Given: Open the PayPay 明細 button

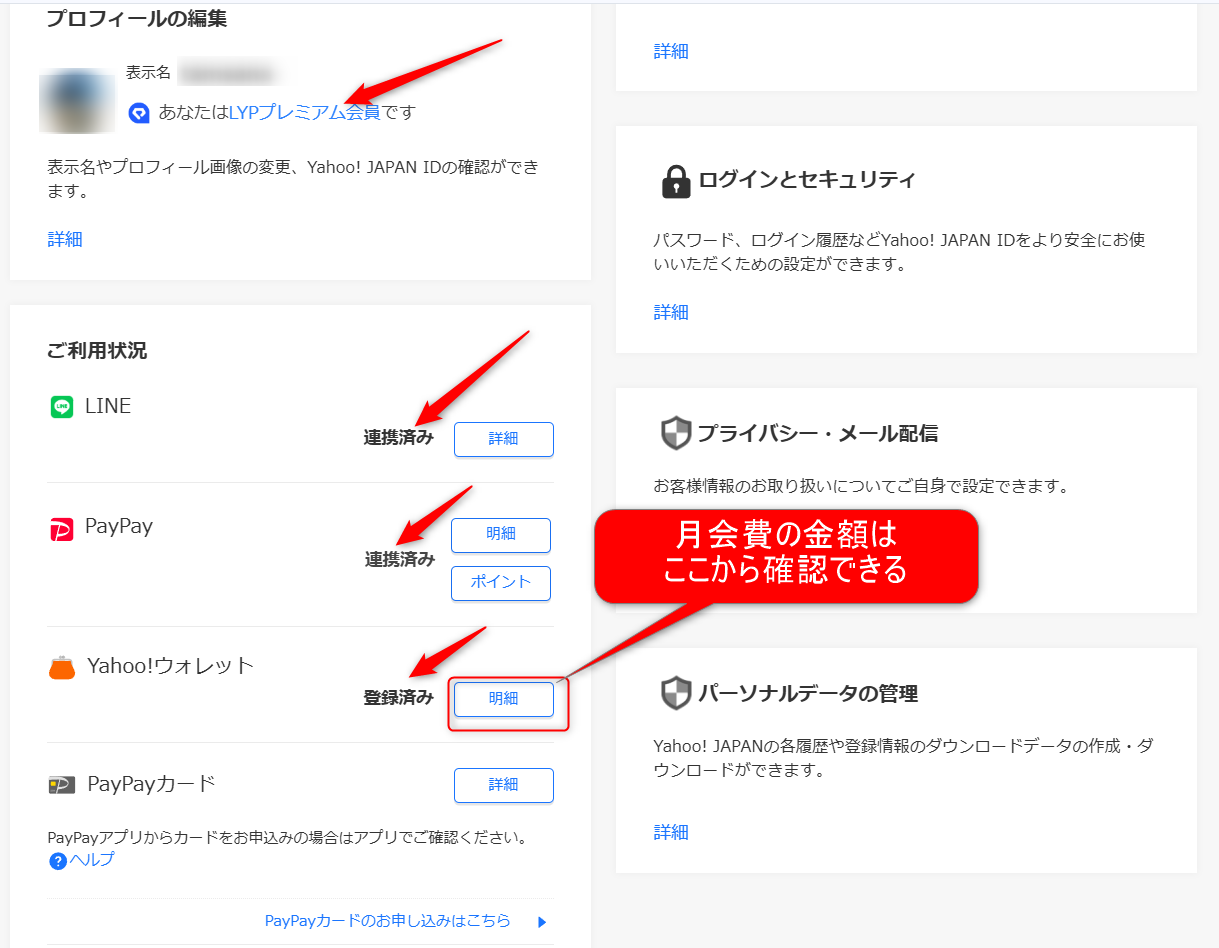Looking at the screenshot, I should pos(500,535).
